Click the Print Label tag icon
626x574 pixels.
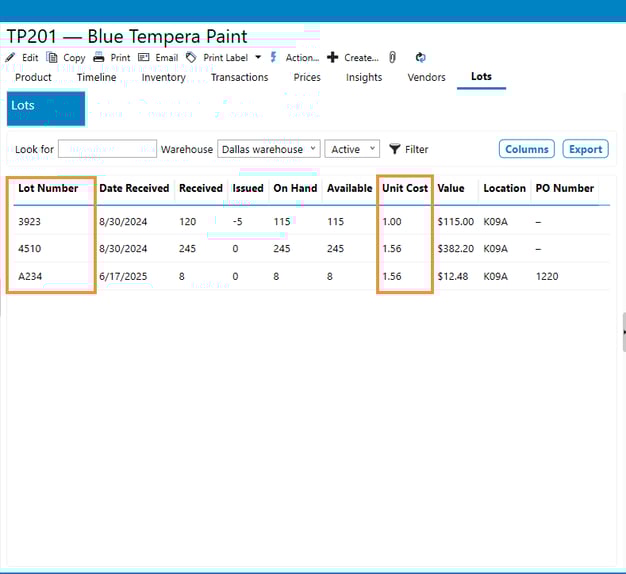(192, 58)
